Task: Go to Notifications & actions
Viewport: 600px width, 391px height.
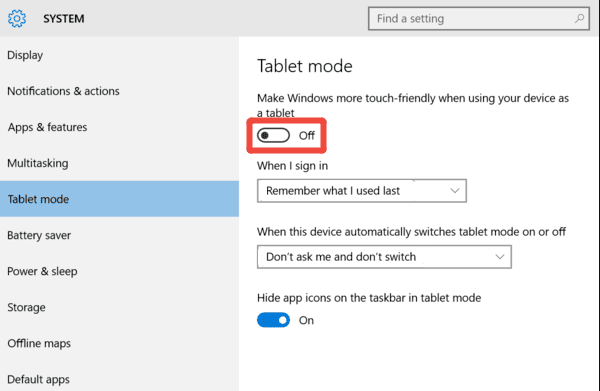Action: click(x=119, y=91)
